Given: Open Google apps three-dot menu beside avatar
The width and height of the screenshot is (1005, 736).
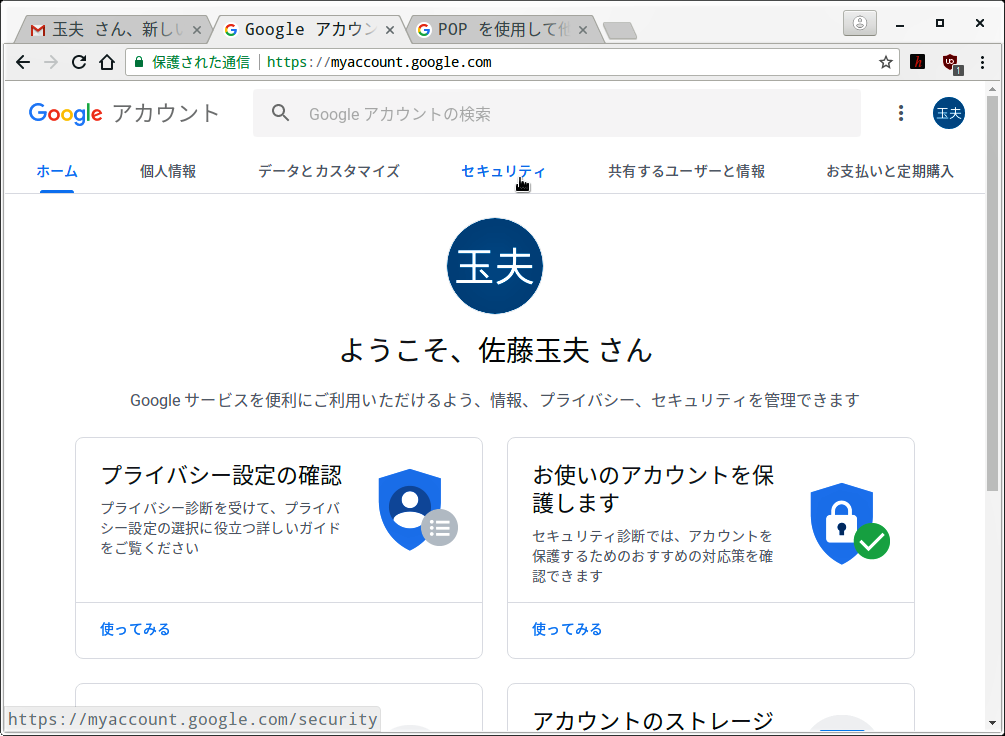Looking at the screenshot, I should tap(901, 113).
